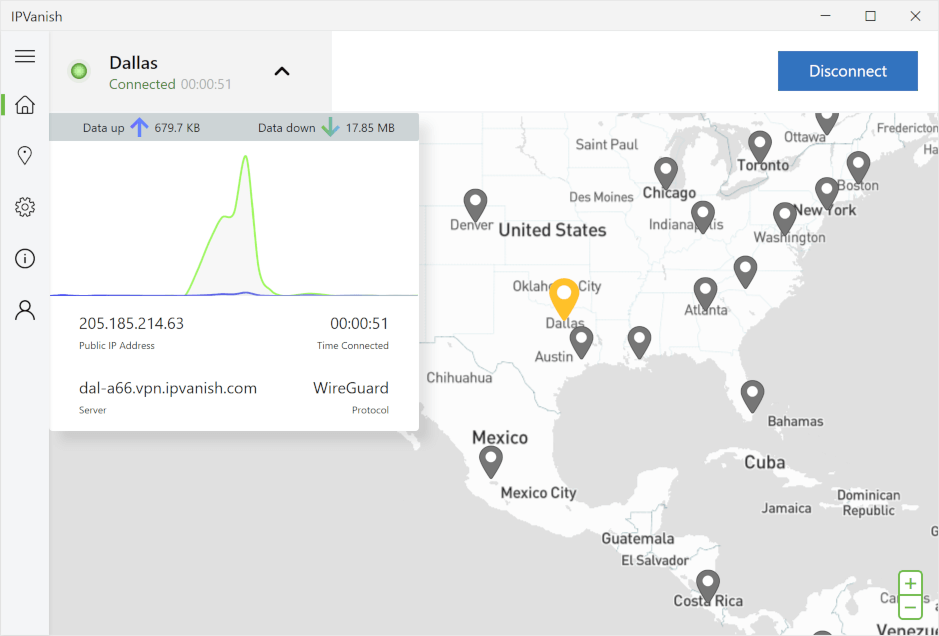This screenshot has width=939, height=636.
Task: Select the Toronto map pin
Action: (x=760, y=147)
